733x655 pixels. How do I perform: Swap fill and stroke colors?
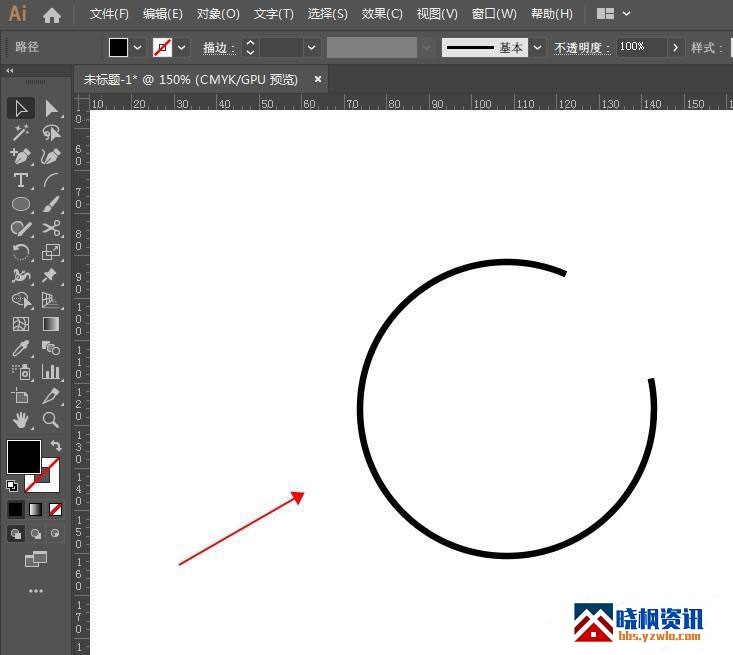coord(56,446)
